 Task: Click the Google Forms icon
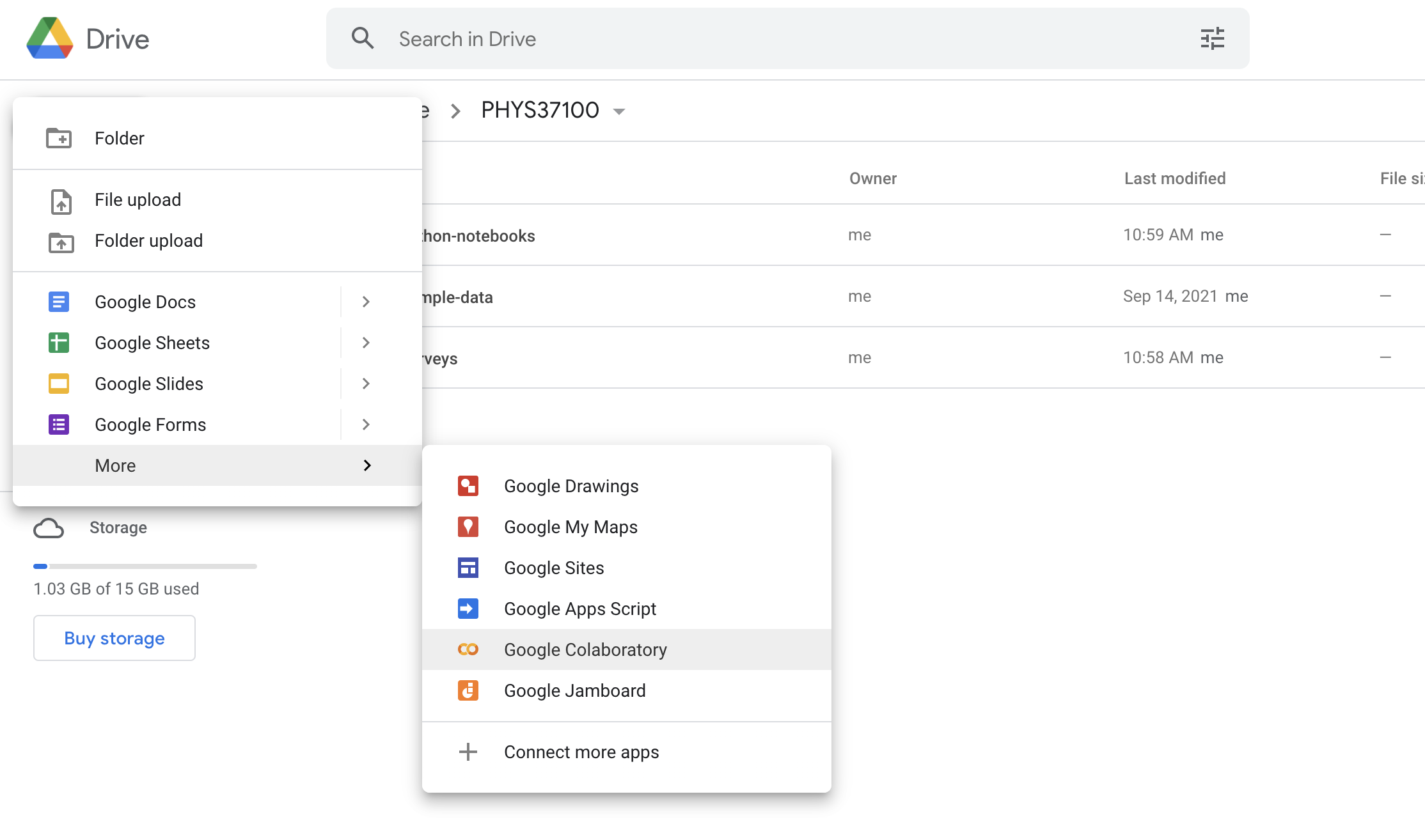[x=59, y=424]
